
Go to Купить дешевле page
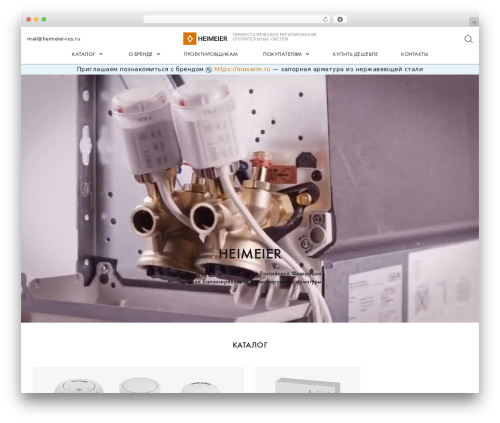pos(355,54)
